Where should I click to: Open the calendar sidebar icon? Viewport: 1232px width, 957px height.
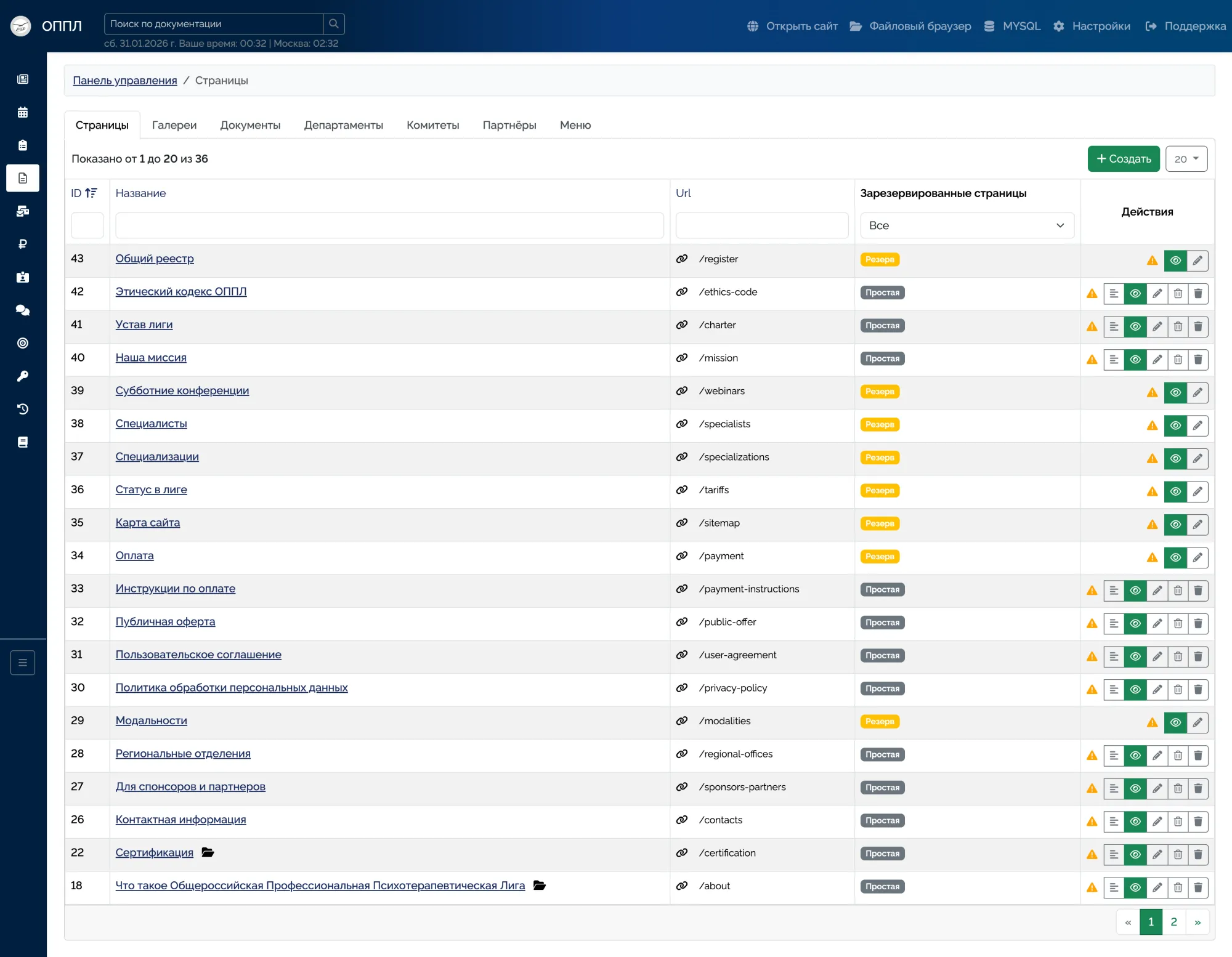click(x=23, y=112)
